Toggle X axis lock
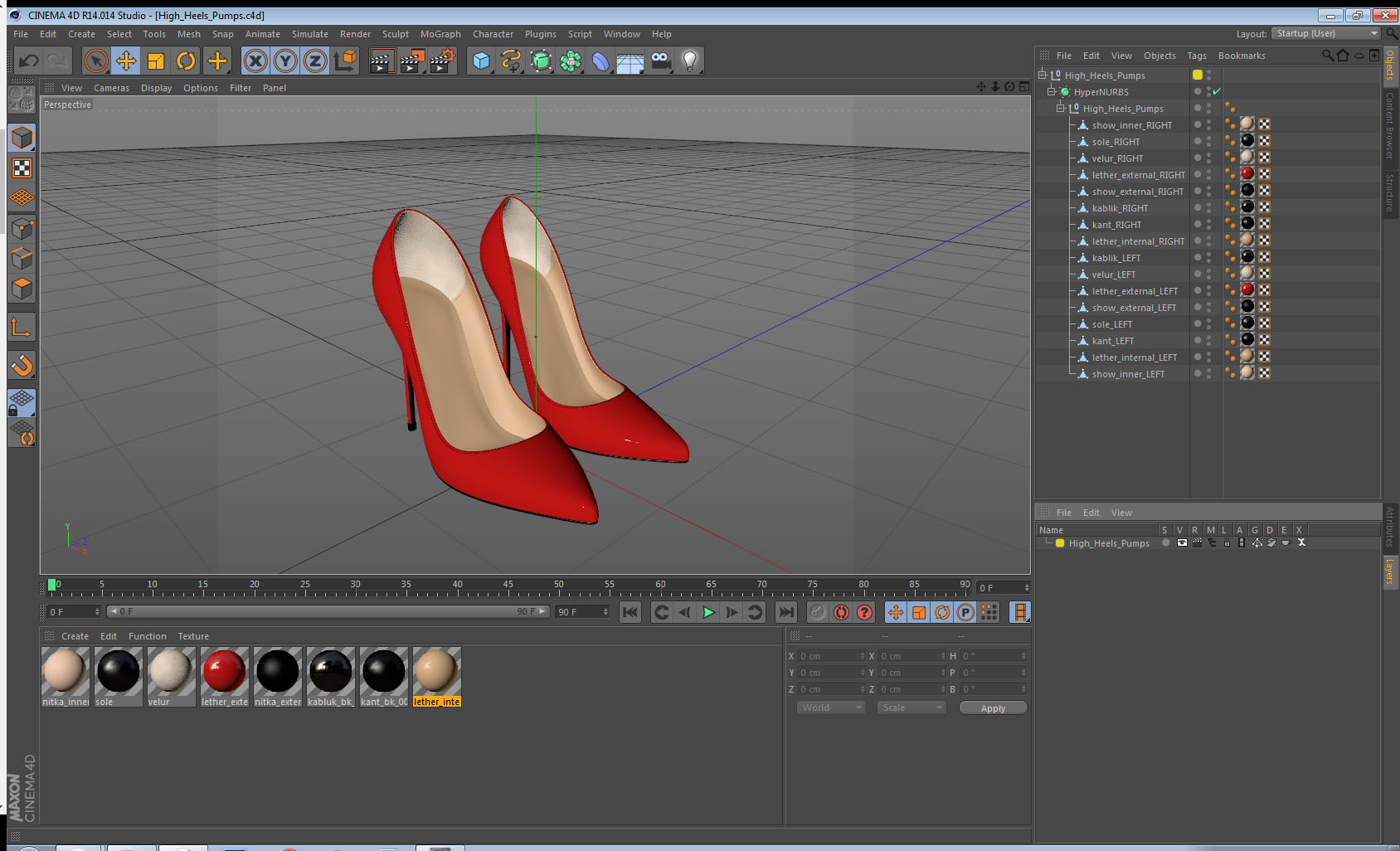This screenshot has width=1400, height=851. [x=255, y=61]
